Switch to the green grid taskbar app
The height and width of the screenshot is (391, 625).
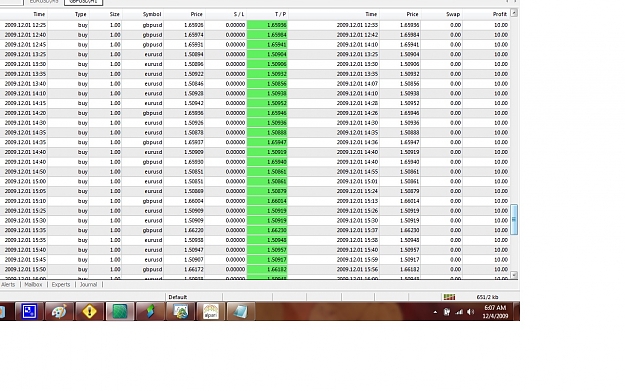tap(120, 311)
